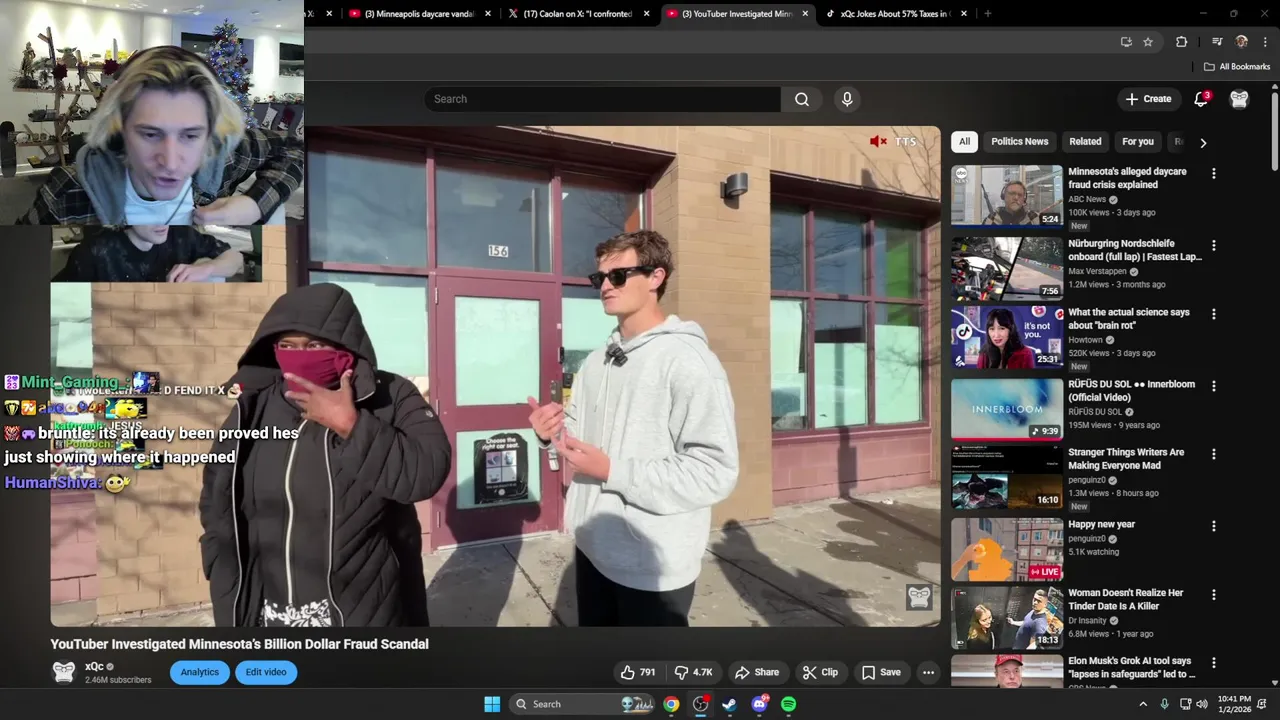
Task: Clip the video
Action: point(820,672)
